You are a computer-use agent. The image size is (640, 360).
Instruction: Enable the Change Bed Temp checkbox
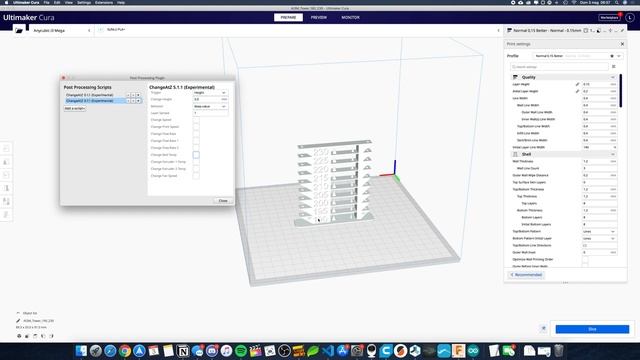click(x=196, y=155)
